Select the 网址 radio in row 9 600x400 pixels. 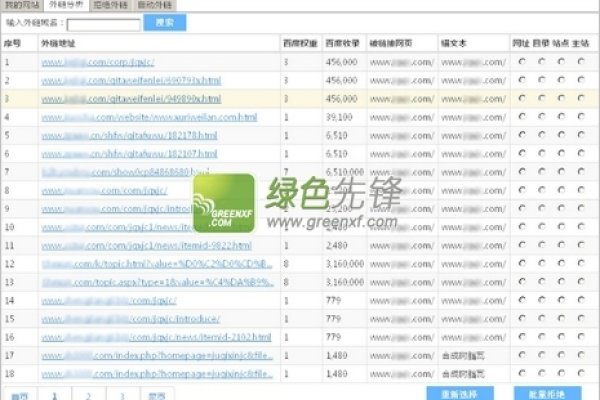point(522,208)
